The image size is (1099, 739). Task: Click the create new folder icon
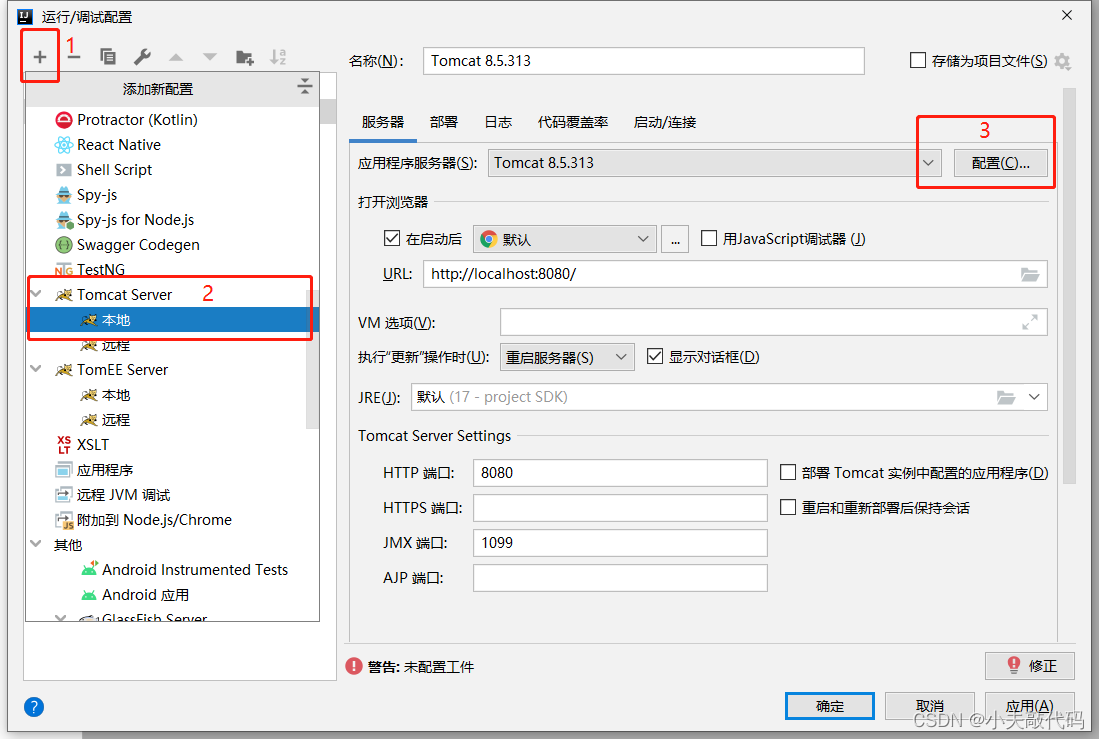tap(245, 57)
